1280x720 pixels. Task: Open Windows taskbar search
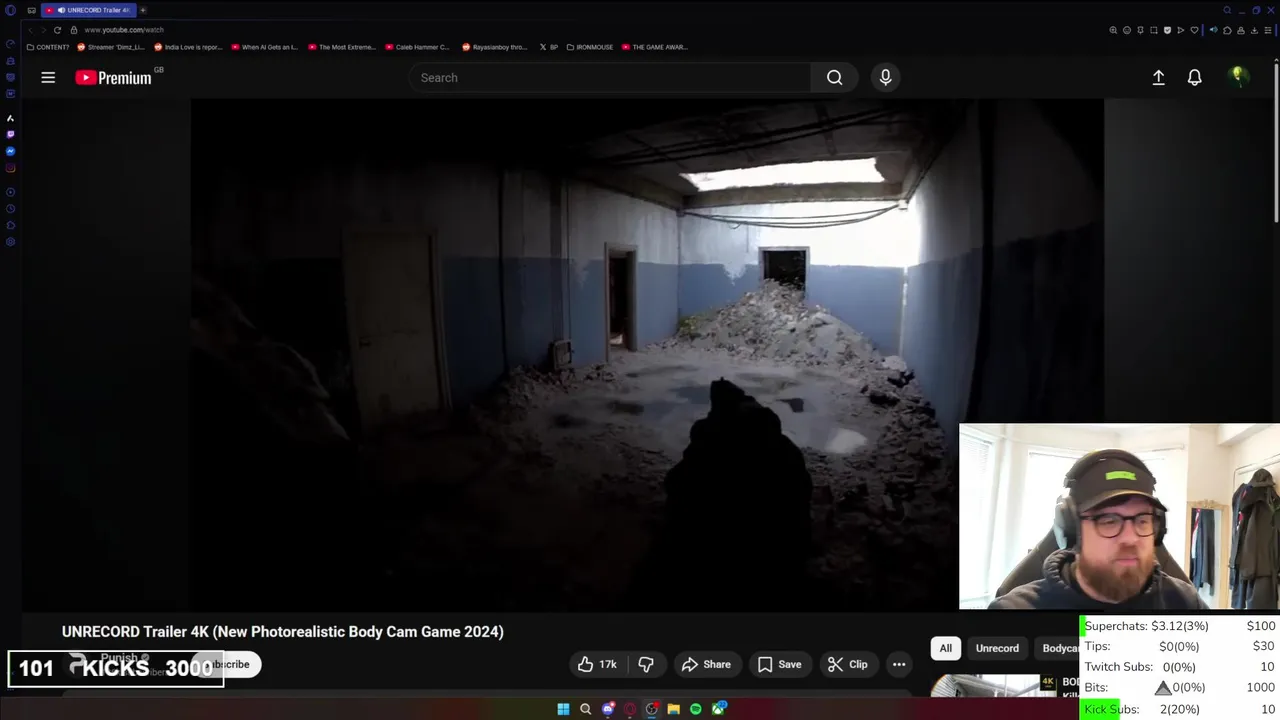tap(585, 709)
